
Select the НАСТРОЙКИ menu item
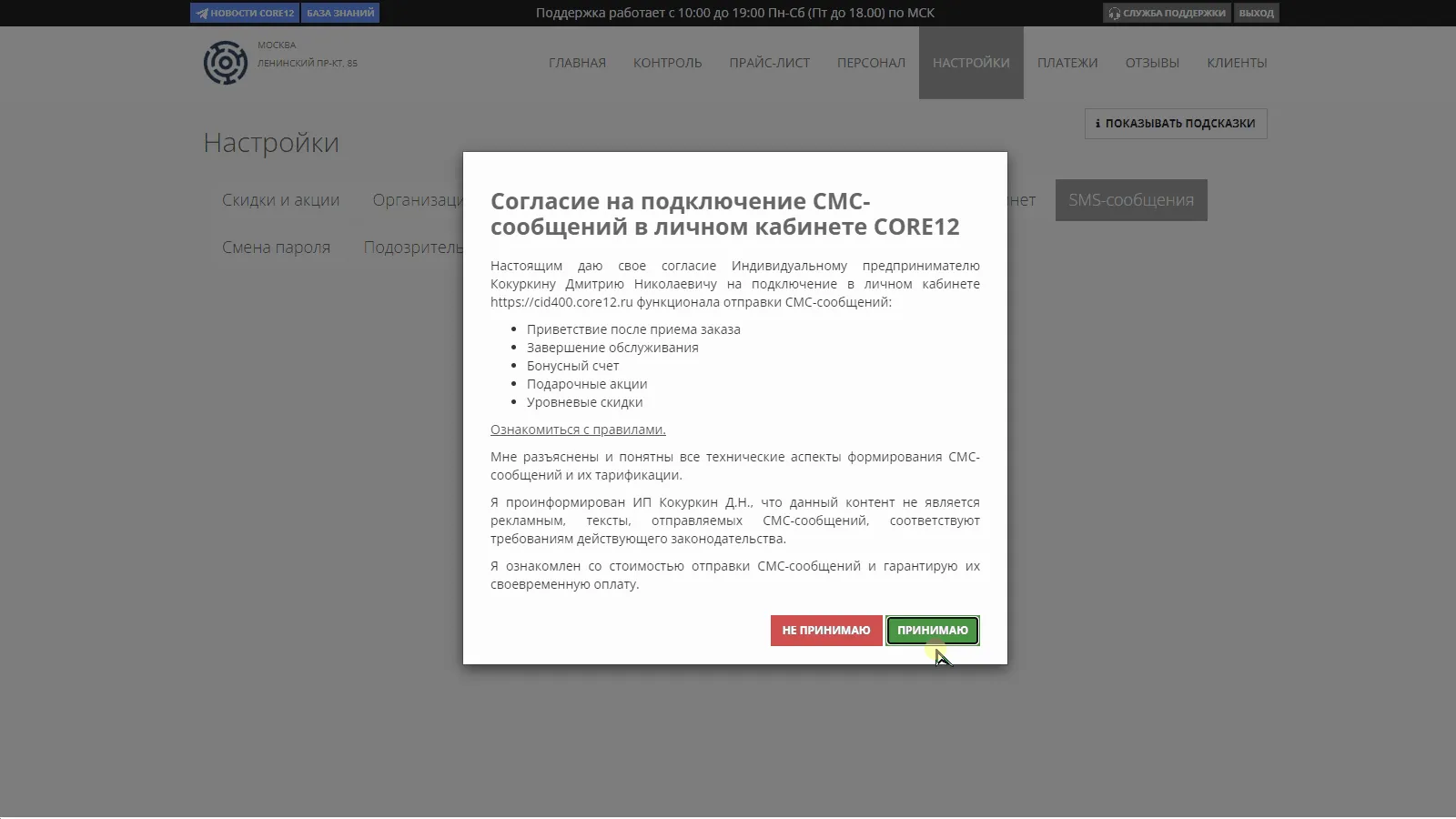coord(971,63)
